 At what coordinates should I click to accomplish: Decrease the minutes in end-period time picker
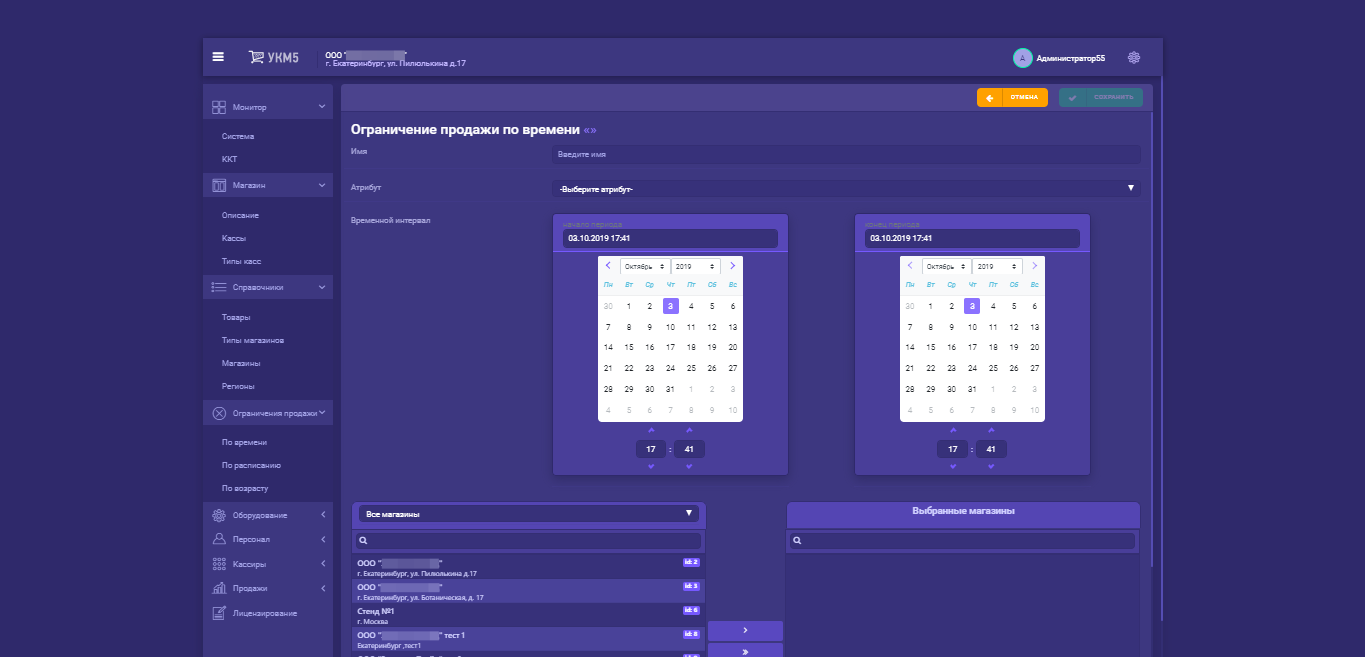[991, 467]
